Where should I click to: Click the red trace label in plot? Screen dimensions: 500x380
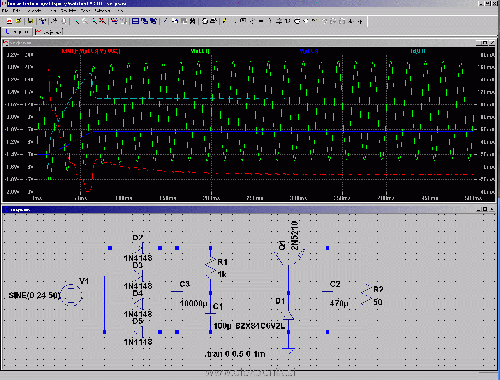pyautogui.click(x=91, y=51)
